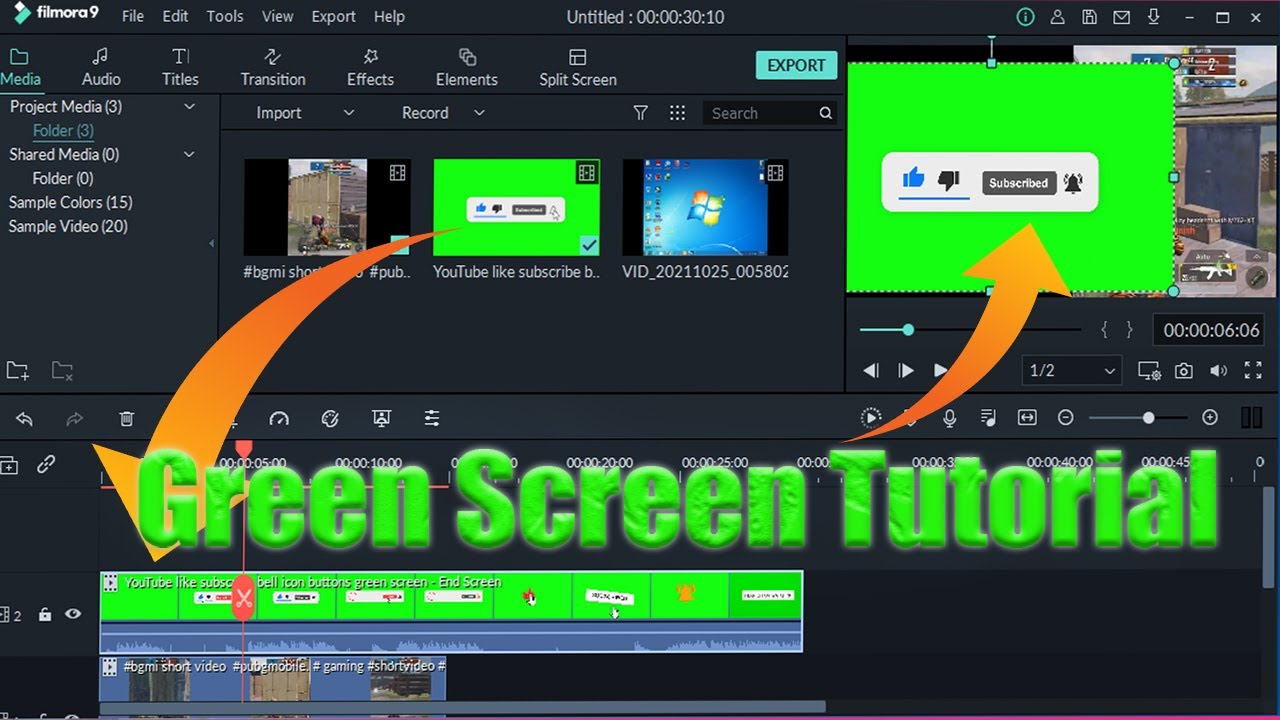Record a voiceover with the microphone icon
The height and width of the screenshot is (720, 1280).
click(x=949, y=418)
